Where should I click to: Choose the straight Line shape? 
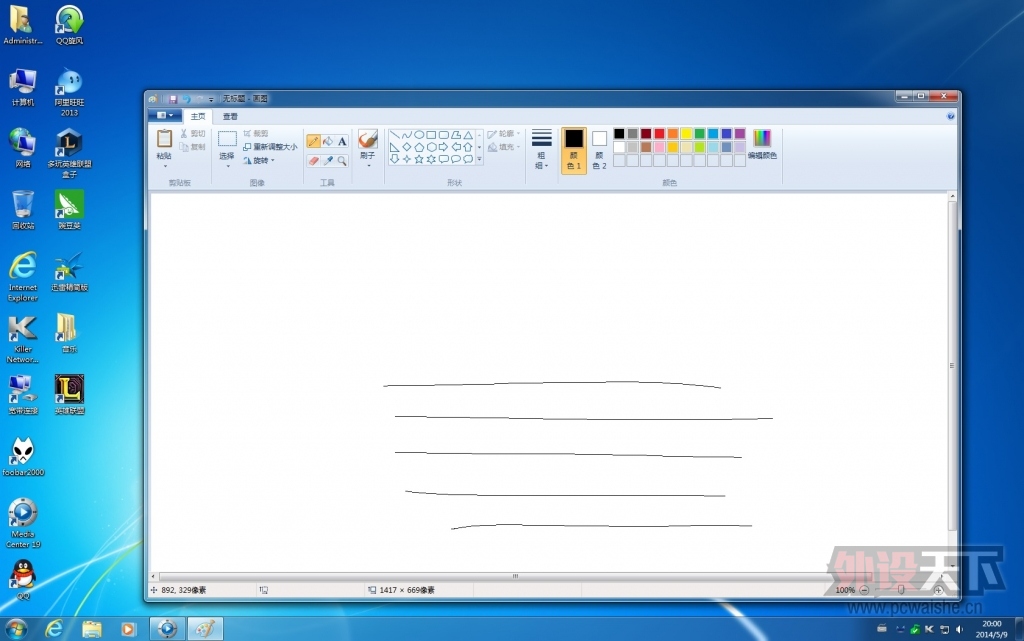[394, 135]
